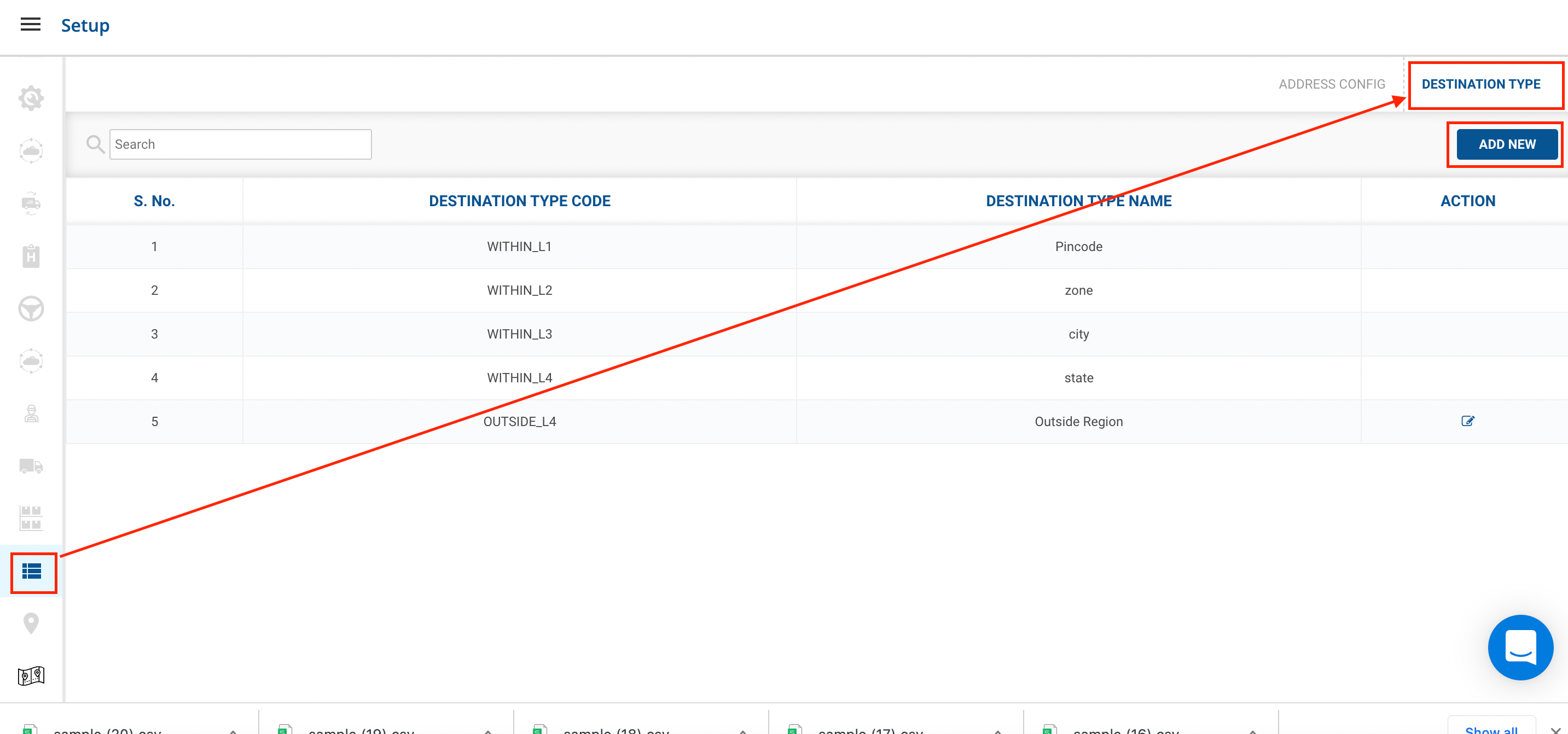
Task: Expand the sample (19).csv download chevron
Action: (487, 730)
